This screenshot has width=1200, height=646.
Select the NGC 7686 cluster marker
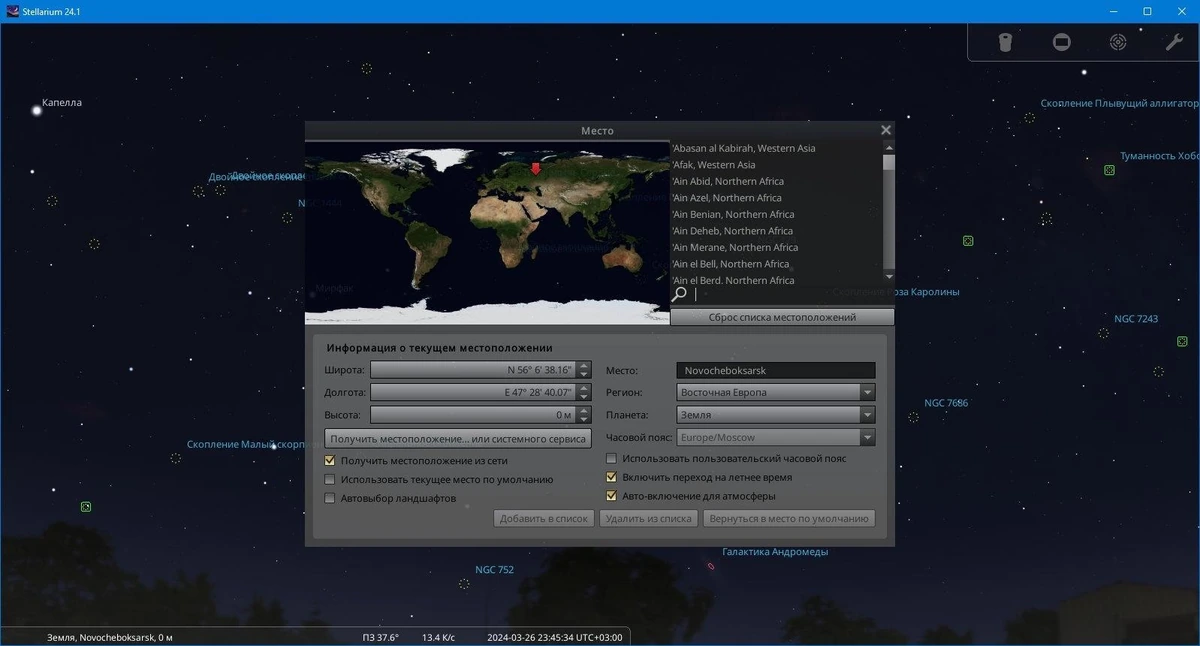coord(913,417)
